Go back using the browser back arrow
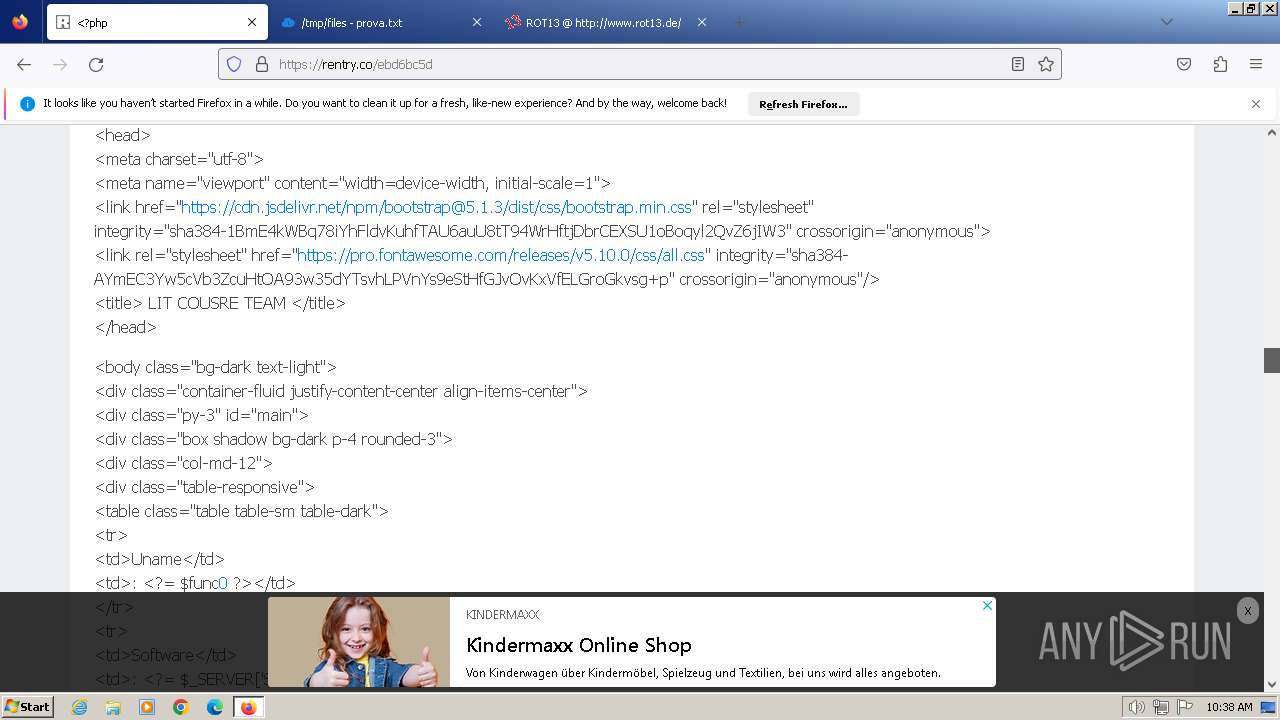Screen dimensions: 1280x720 (x=24, y=64)
